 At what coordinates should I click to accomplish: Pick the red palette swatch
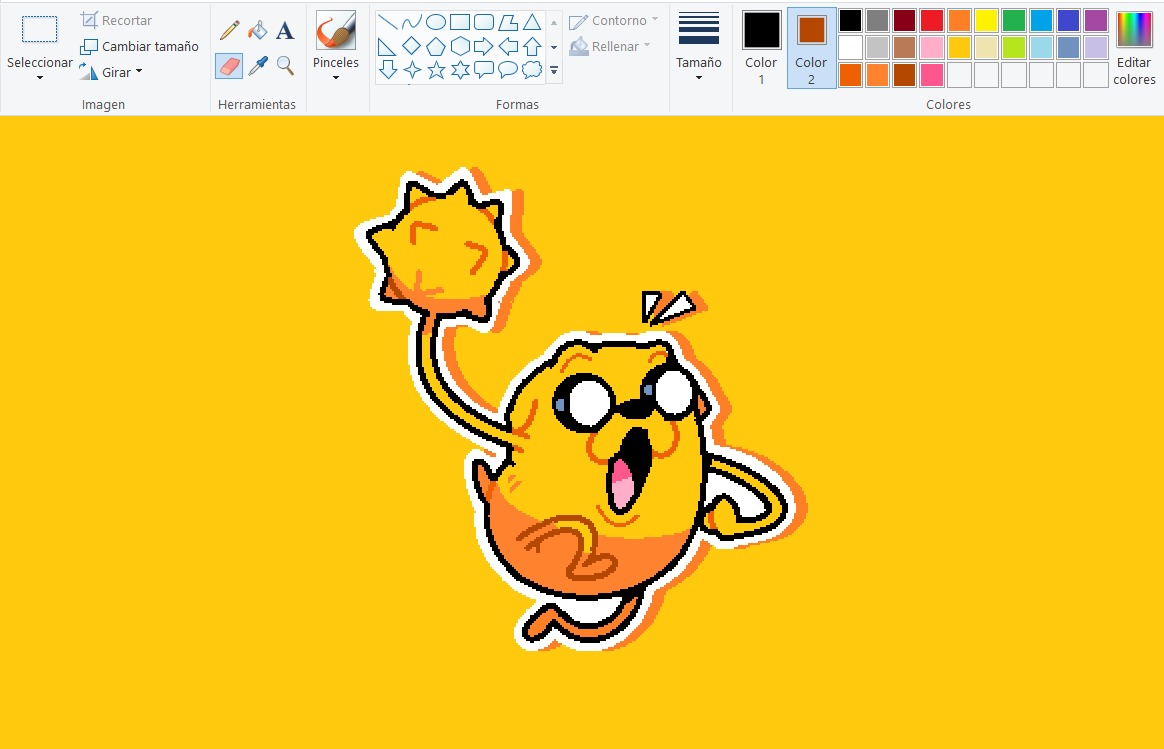pyautogui.click(x=932, y=20)
